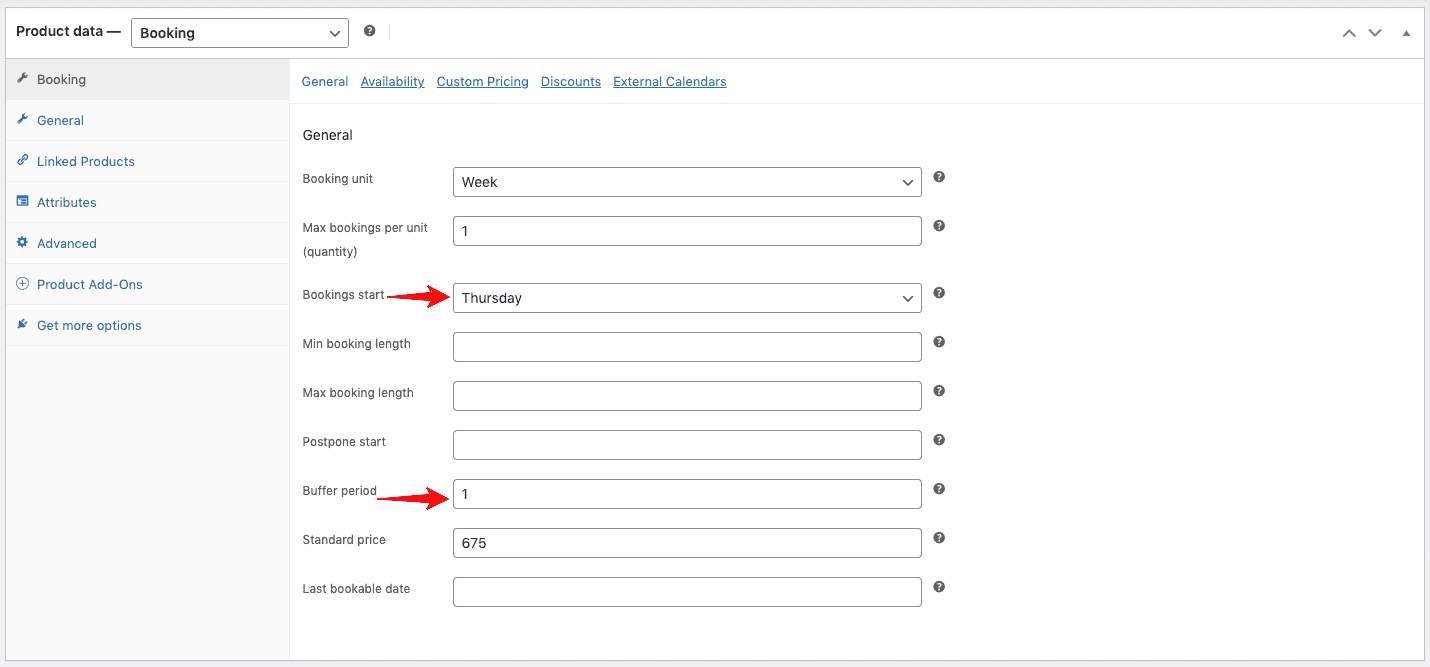1430x667 pixels.
Task: Click the gear icon beside Advanced
Action: pos(22,242)
